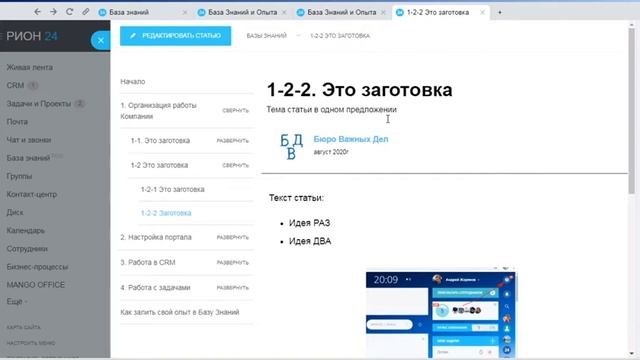
Task: Open Почта in sidebar
Action: point(17,122)
